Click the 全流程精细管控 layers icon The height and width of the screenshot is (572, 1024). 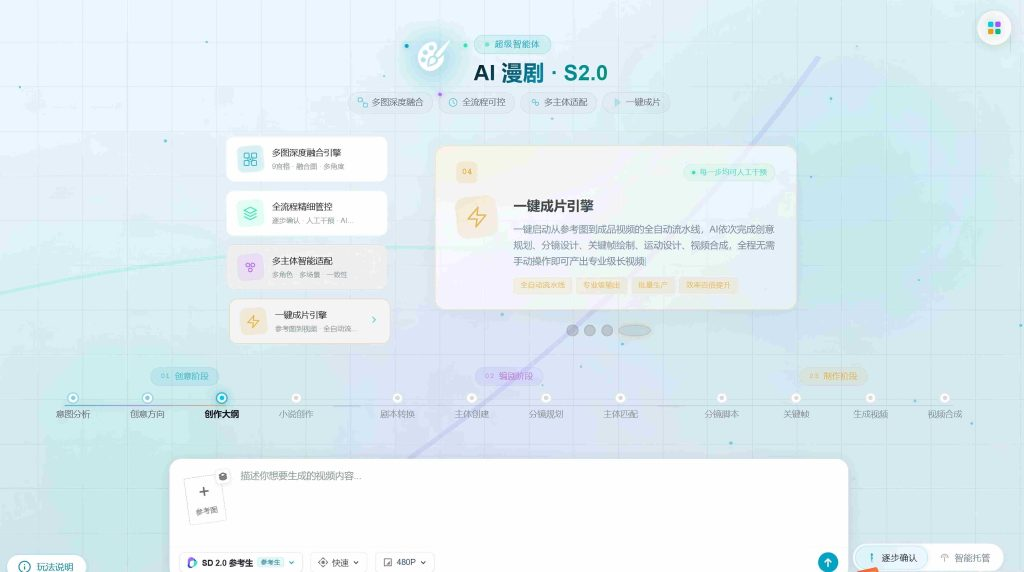click(x=250, y=213)
